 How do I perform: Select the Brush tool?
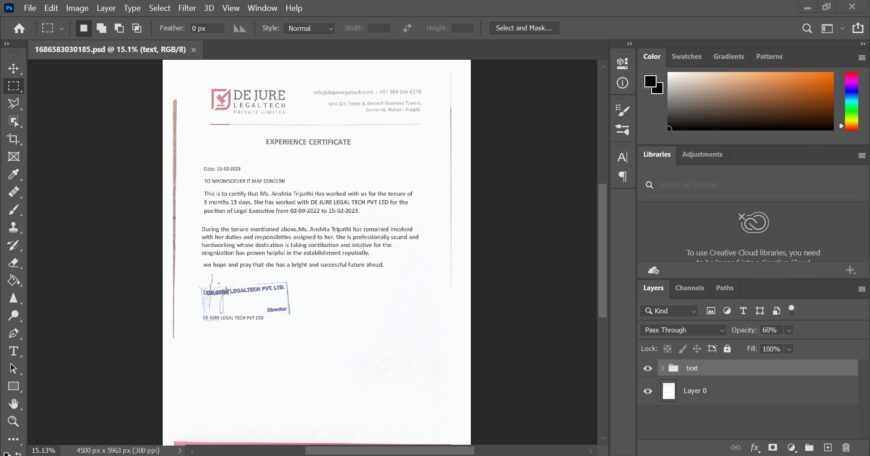tap(13, 210)
